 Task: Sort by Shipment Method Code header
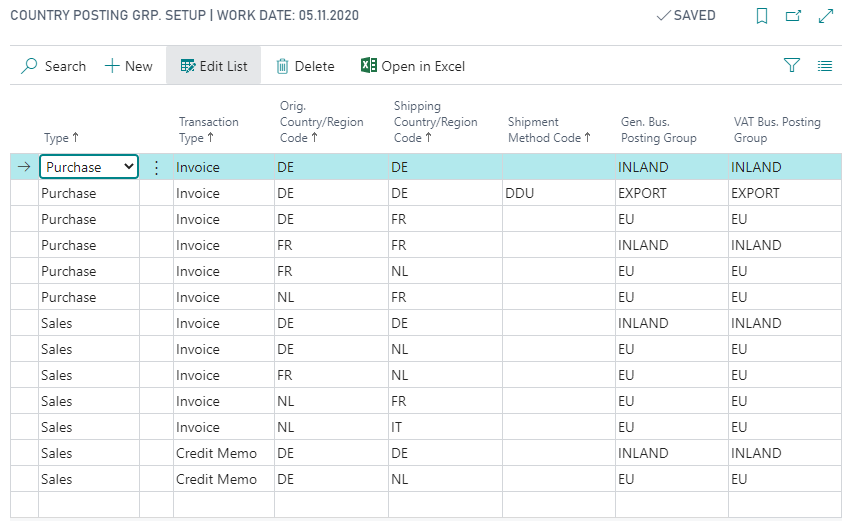tap(549, 130)
